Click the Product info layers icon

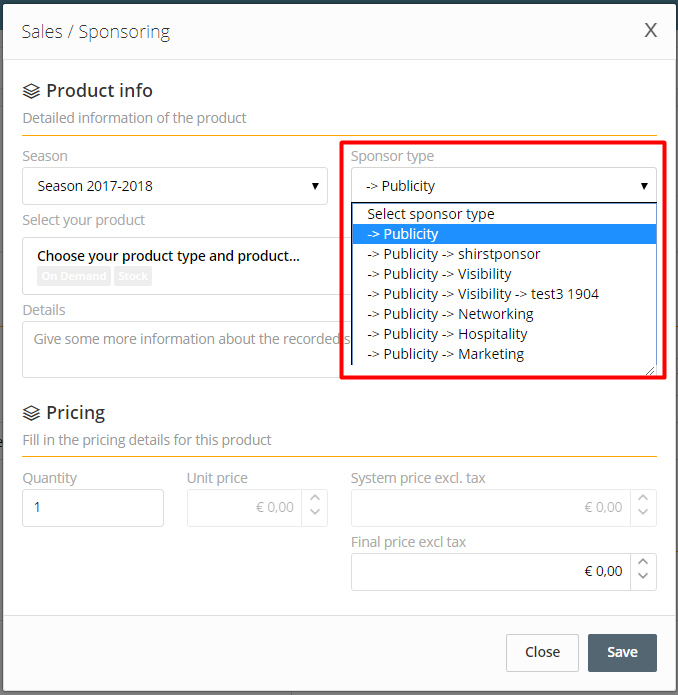[x=31, y=91]
